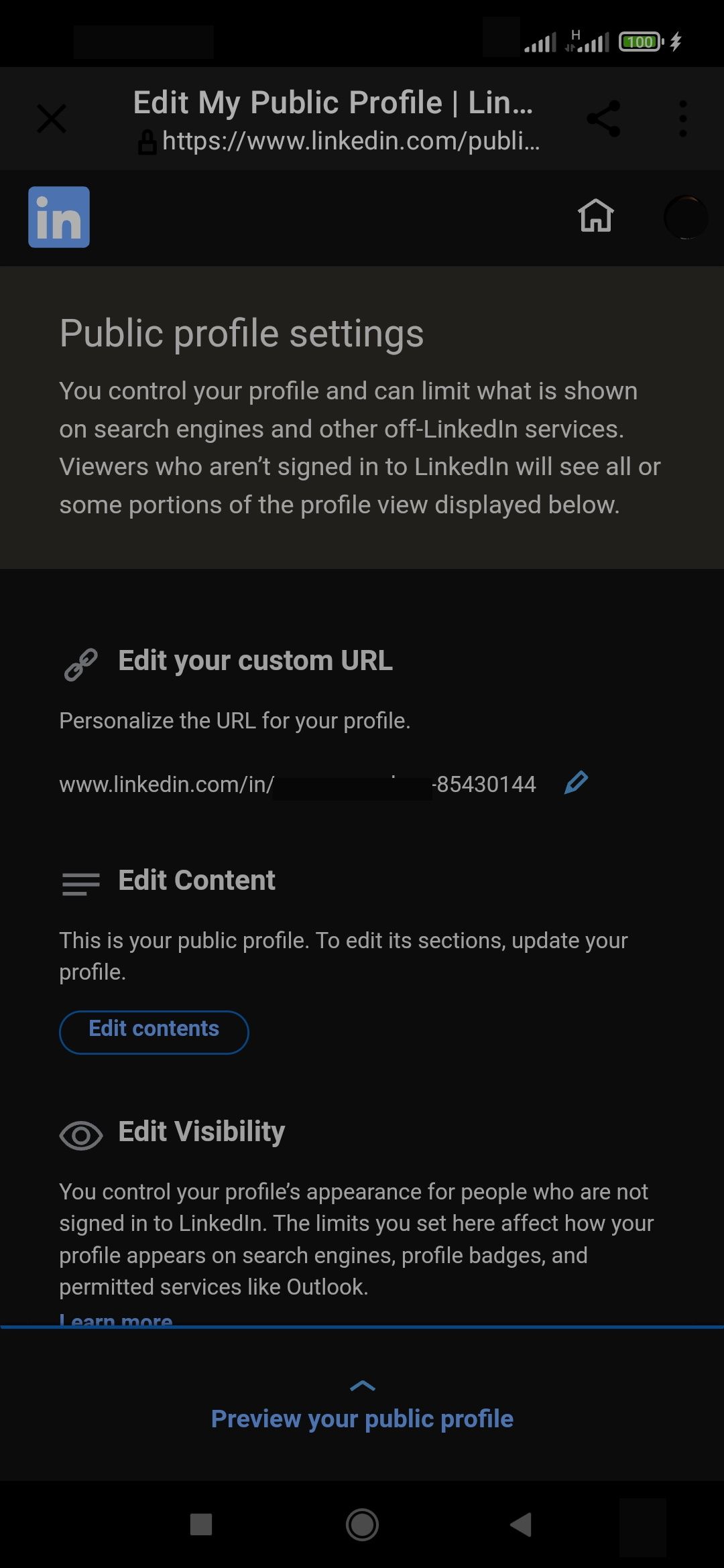Open the Learn more link
The image size is (724, 1568).
[116, 1319]
